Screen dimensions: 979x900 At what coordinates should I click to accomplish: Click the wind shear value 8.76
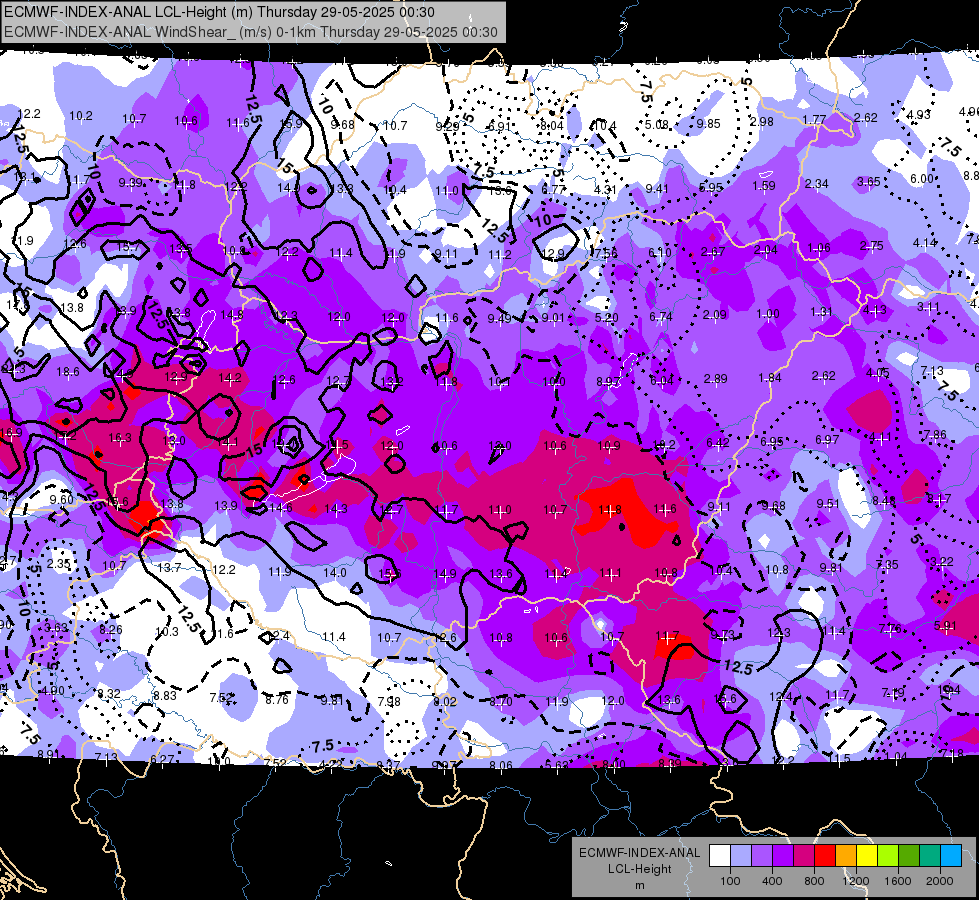click(x=277, y=699)
